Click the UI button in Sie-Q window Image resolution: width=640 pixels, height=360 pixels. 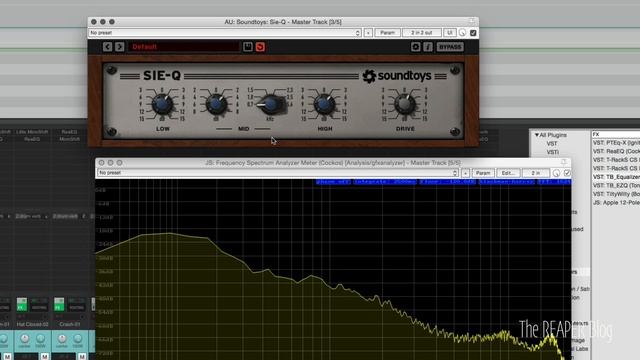(449, 33)
